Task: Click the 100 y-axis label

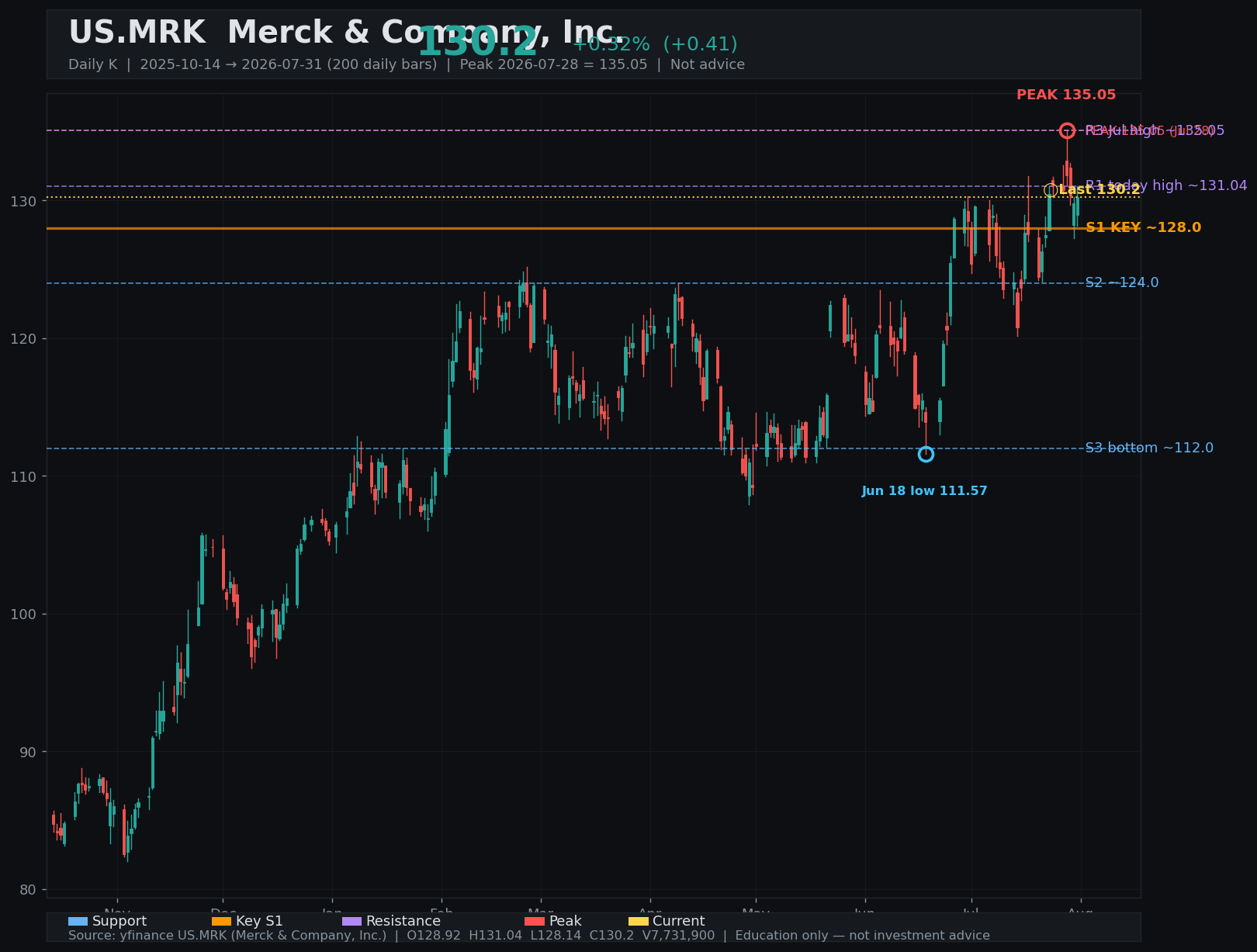Action: tap(23, 614)
